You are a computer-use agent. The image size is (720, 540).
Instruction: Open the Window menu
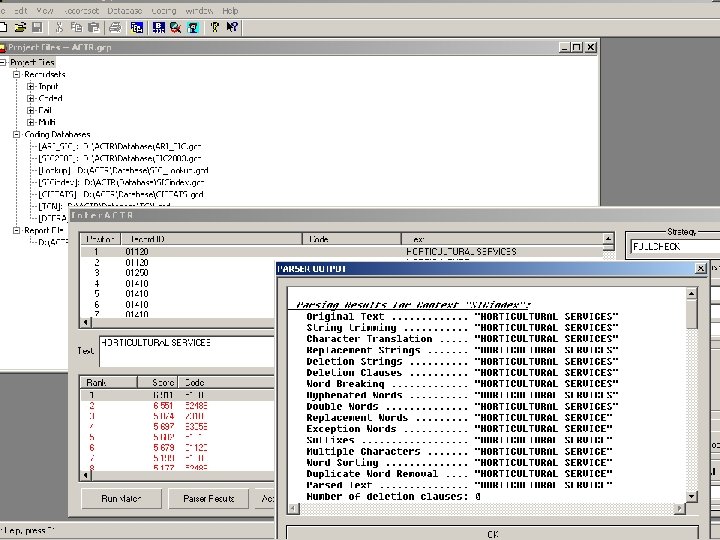[199, 11]
